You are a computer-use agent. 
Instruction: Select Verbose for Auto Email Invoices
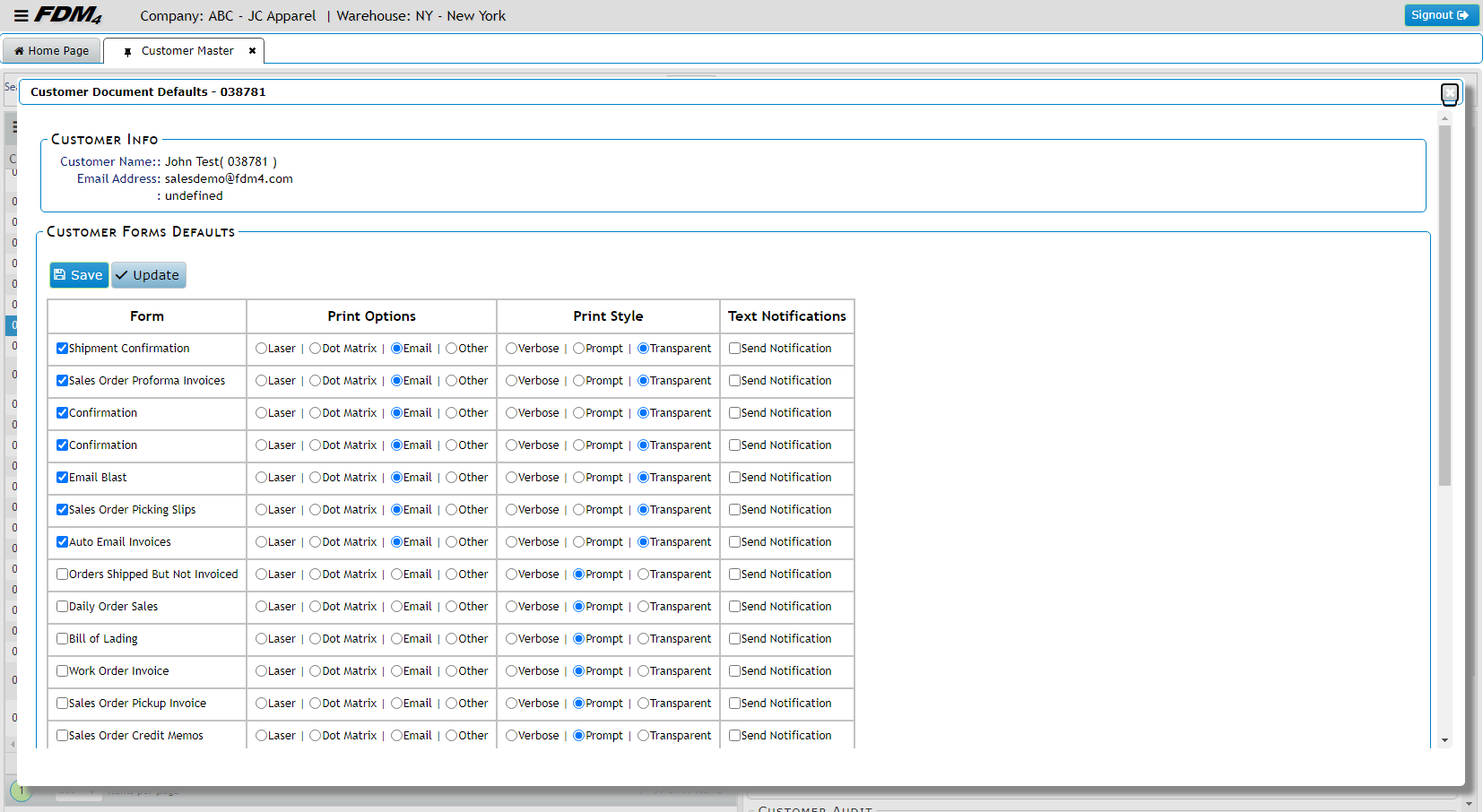click(x=511, y=542)
